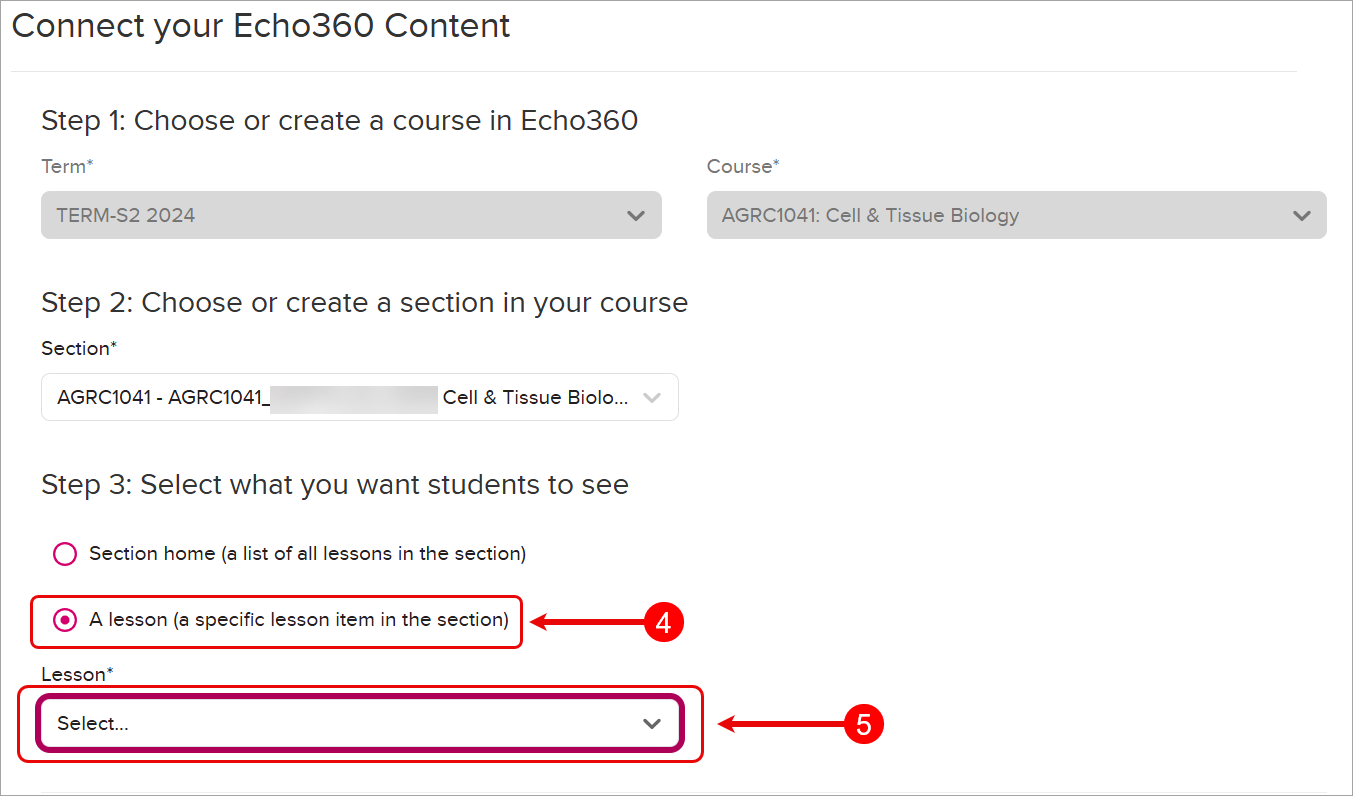The width and height of the screenshot is (1353, 796).
Task: Click the Step 1 heading text
Action: point(339,121)
